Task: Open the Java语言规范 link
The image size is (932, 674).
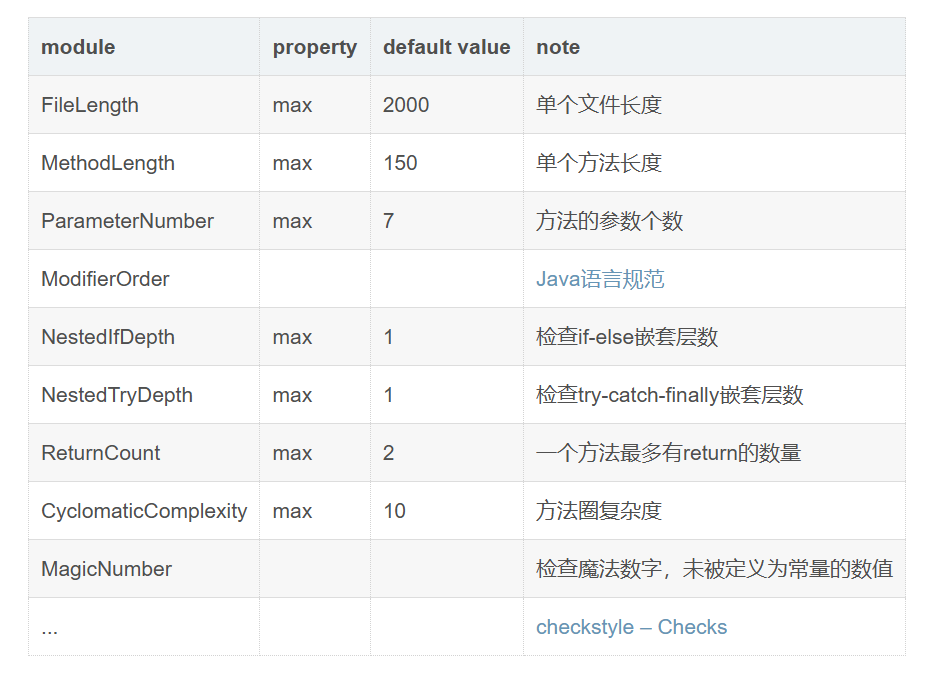Action: pos(600,279)
